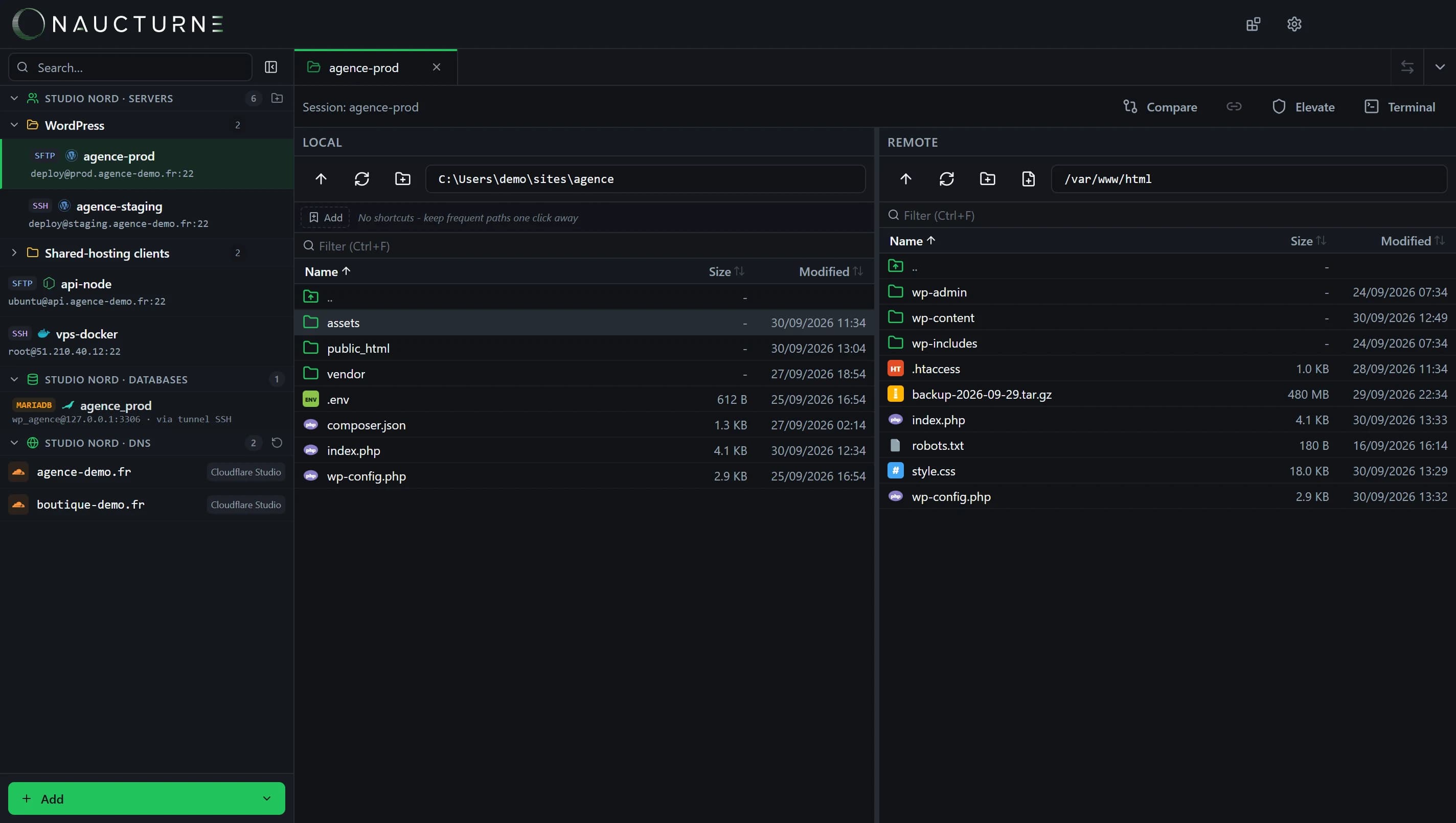The image size is (1456, 823).
Task: Create new folder in remote pane
Action: coord(987,179)
